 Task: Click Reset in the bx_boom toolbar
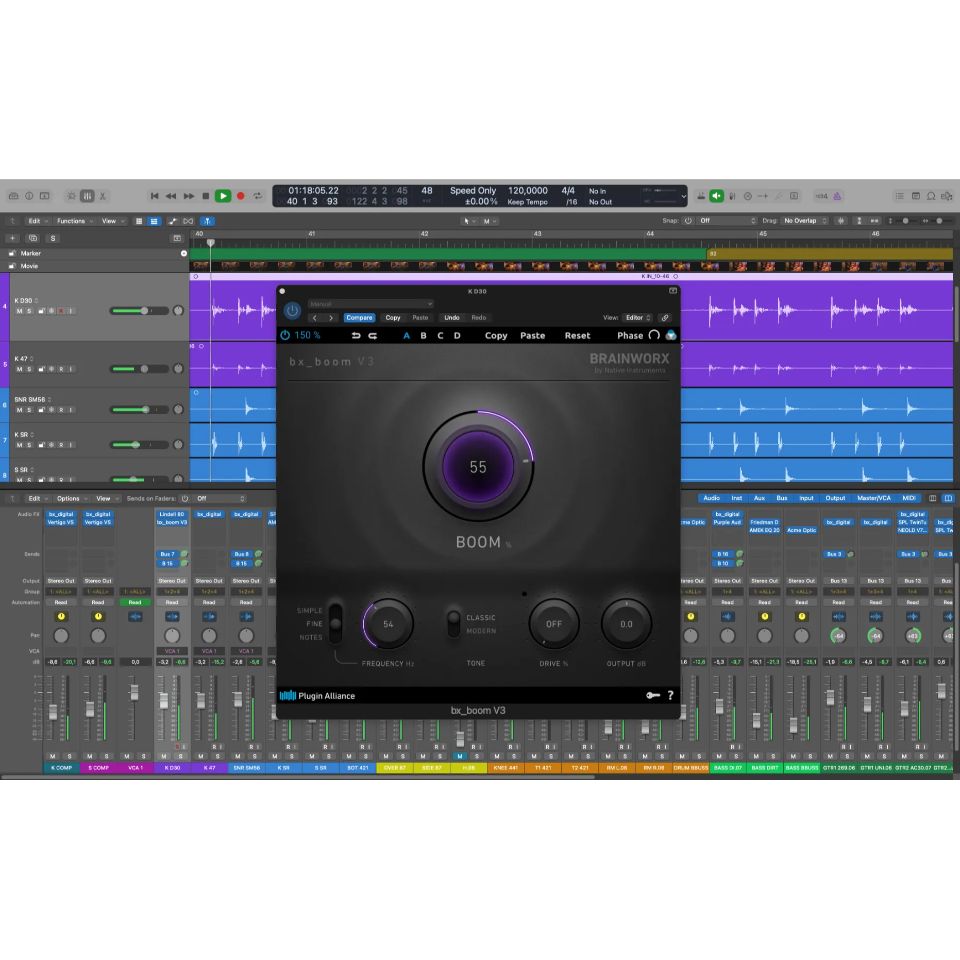[577, 336]
